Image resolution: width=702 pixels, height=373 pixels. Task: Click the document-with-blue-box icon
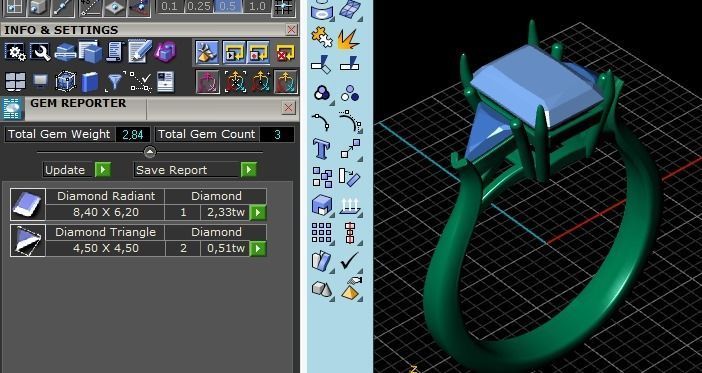click(91, 52)
